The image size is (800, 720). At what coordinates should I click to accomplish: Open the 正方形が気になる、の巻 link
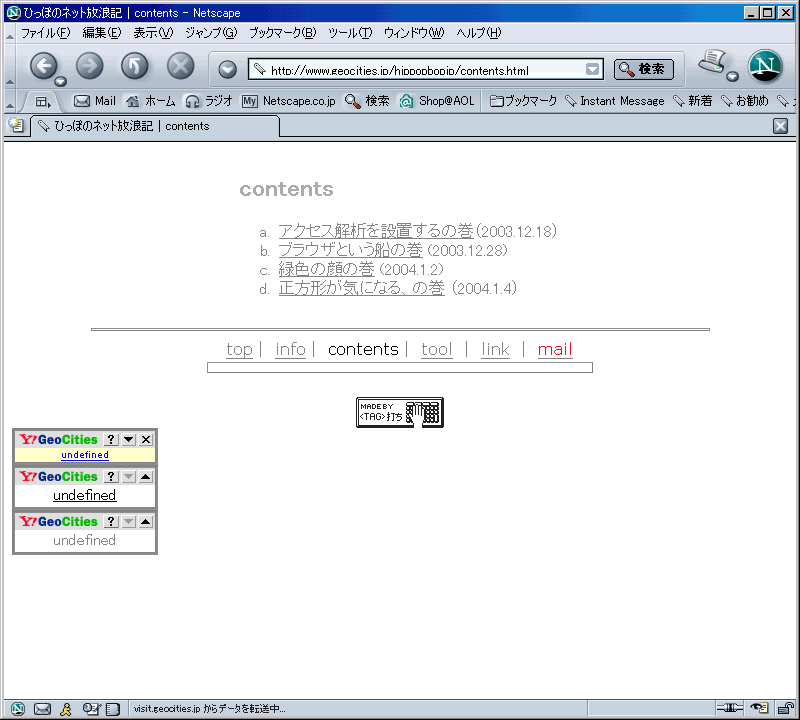362,288
